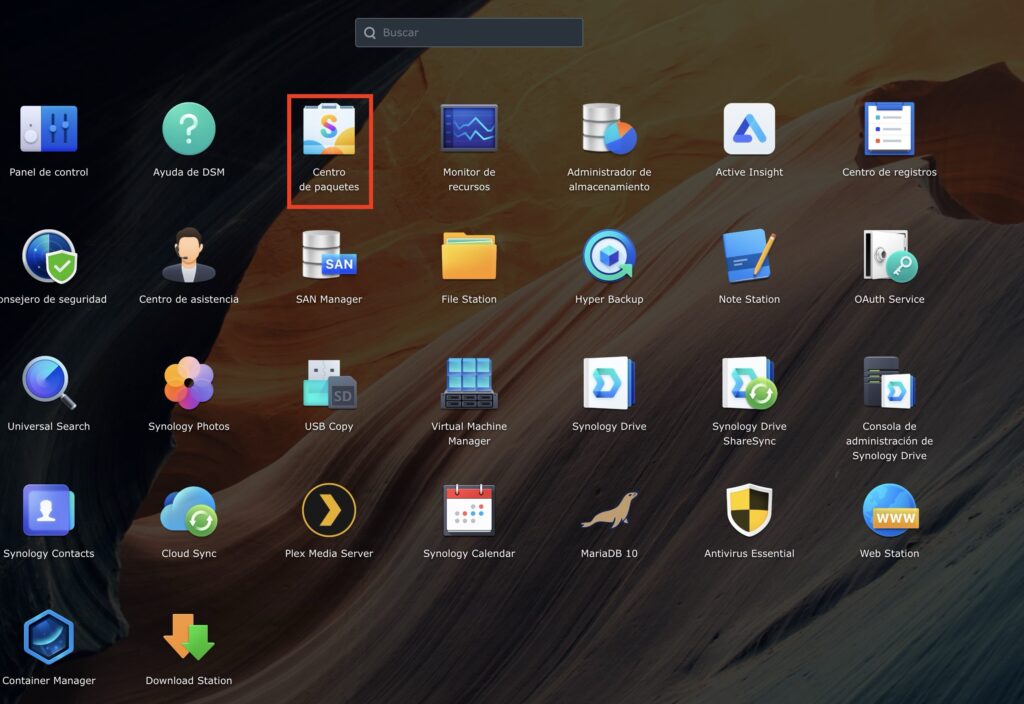This screenshot has height=704, width=1024.
Task: Open Synology Photos
Action: pos(189,383)
